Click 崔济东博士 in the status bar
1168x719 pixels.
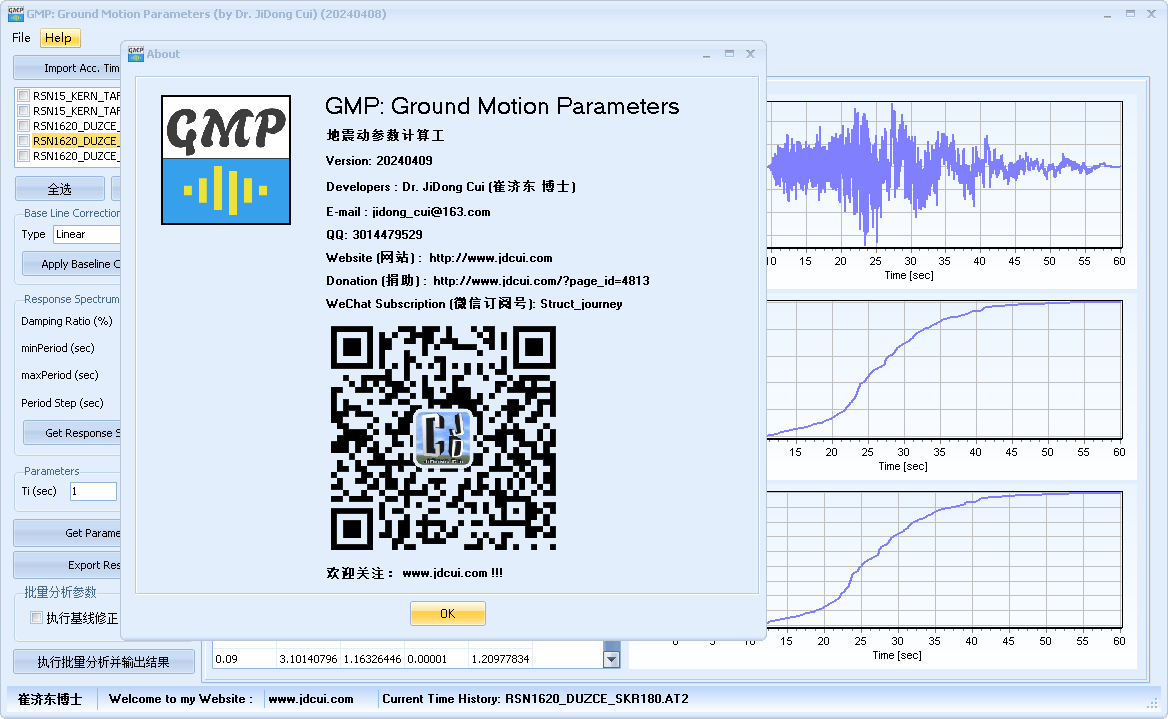click(50, 699)
